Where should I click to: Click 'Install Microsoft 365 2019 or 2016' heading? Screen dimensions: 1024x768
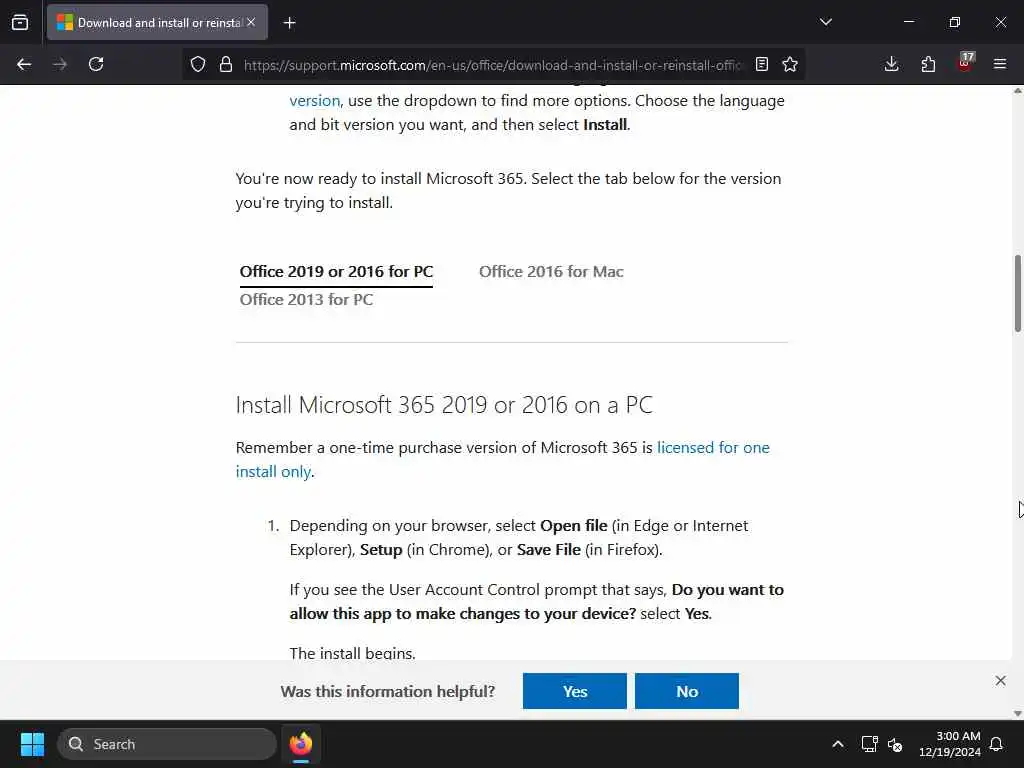coord(444,405)
